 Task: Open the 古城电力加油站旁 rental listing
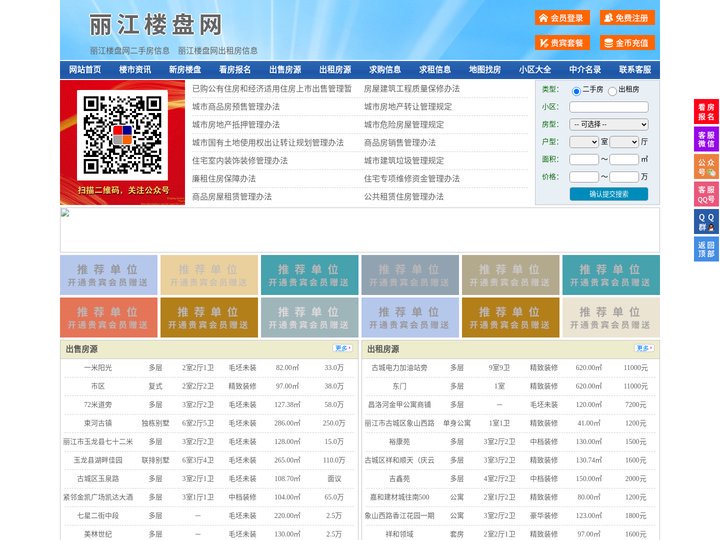(399, 368)
